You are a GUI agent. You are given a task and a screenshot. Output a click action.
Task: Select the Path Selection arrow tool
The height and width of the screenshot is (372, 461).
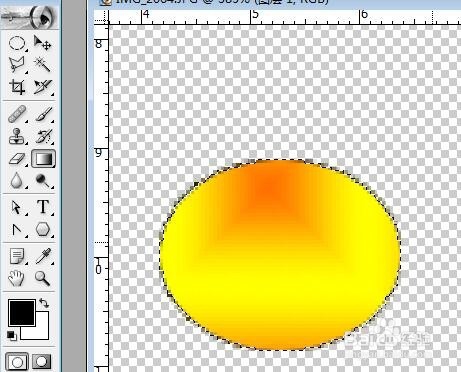[17, 207]
